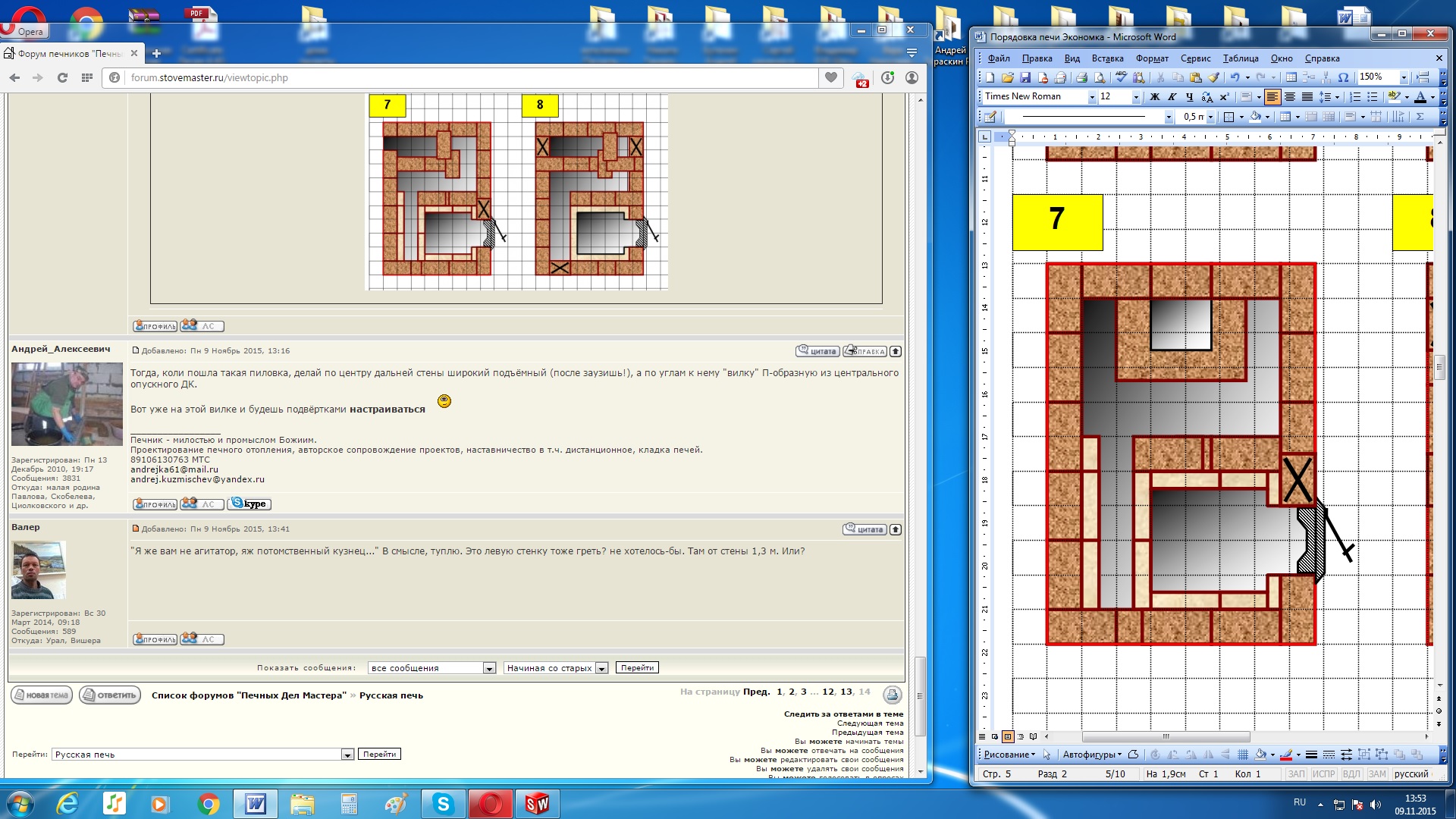1456x819 pixels.
Task: Toggle left text alignment button
Action: 1272,97
